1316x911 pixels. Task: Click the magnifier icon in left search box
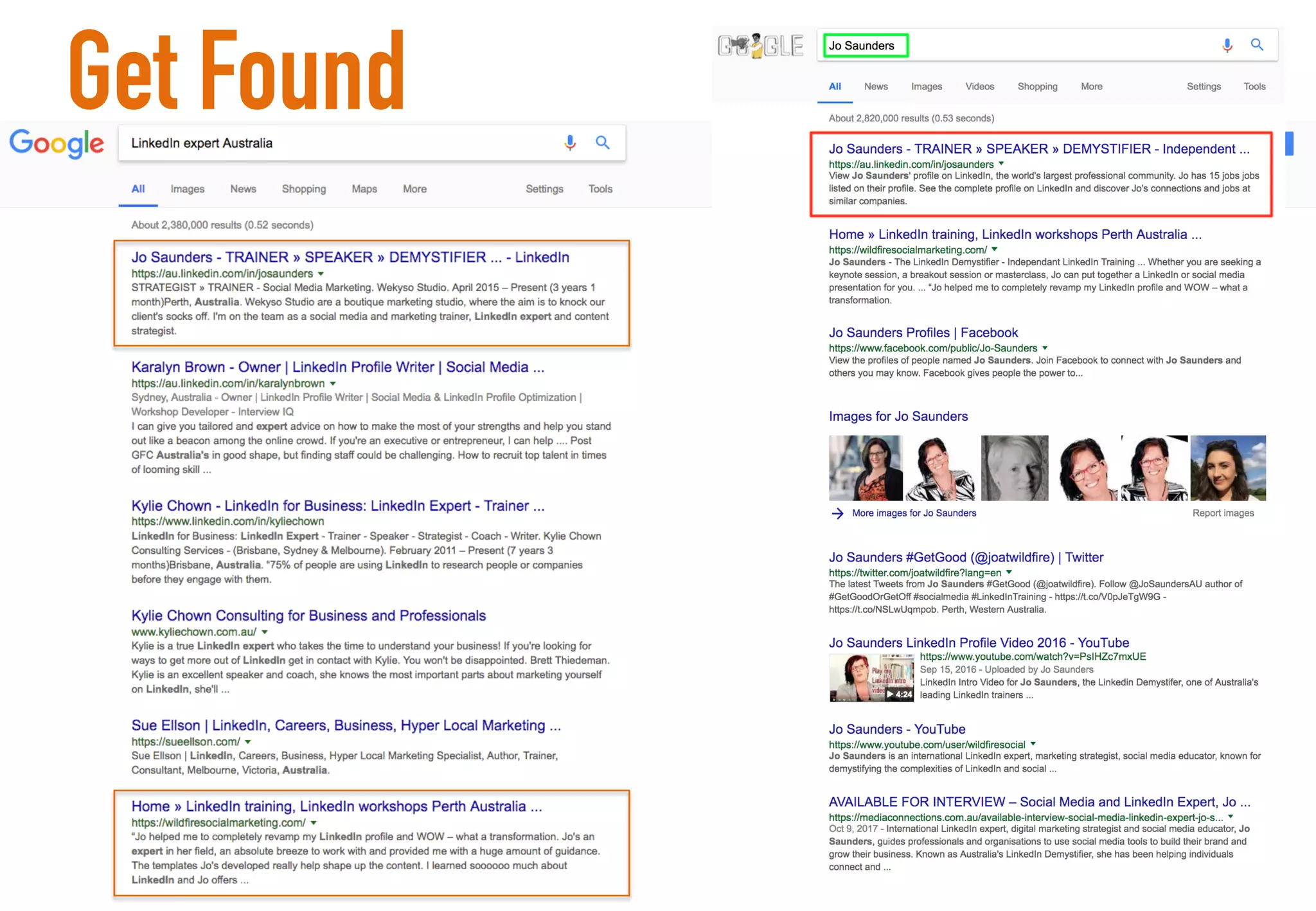click(602, 143)
